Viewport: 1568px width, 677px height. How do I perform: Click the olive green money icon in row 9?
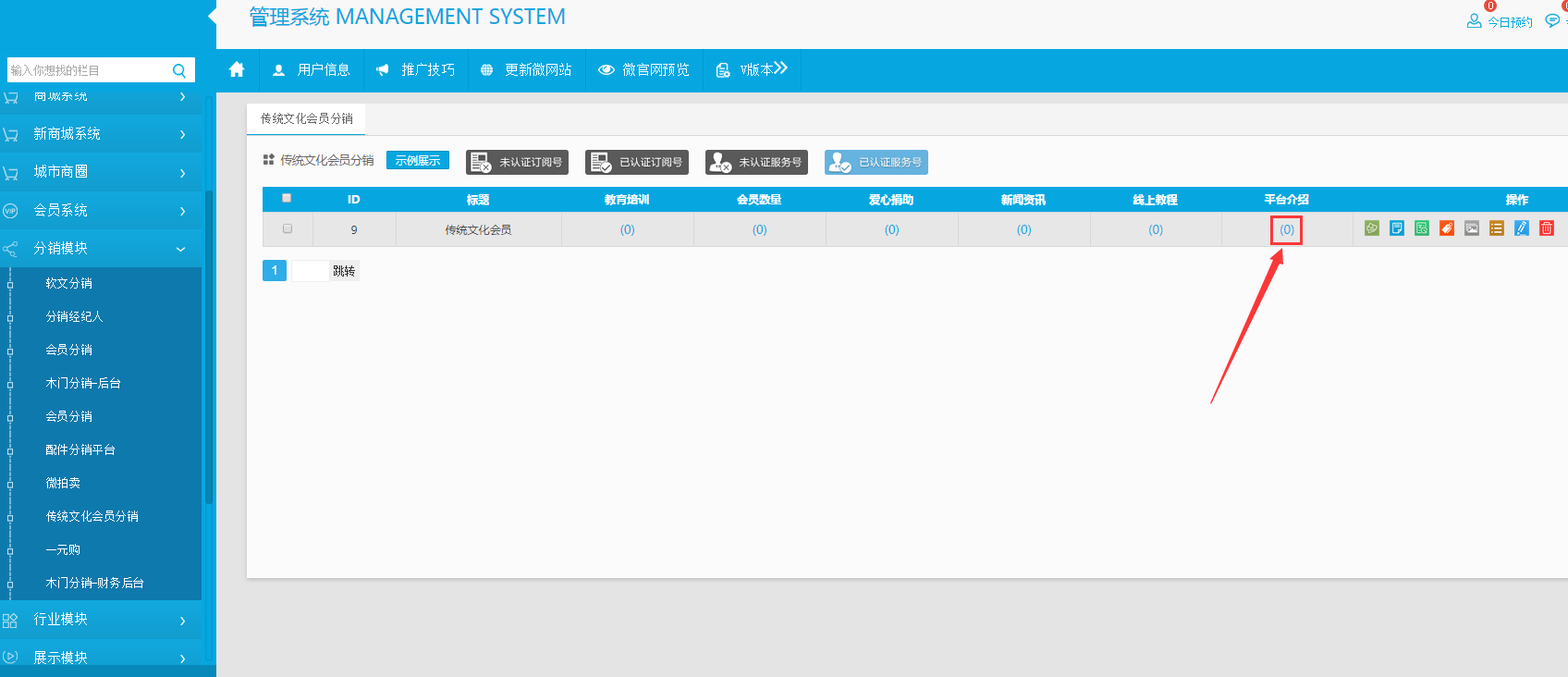[x=1372, y=228]
